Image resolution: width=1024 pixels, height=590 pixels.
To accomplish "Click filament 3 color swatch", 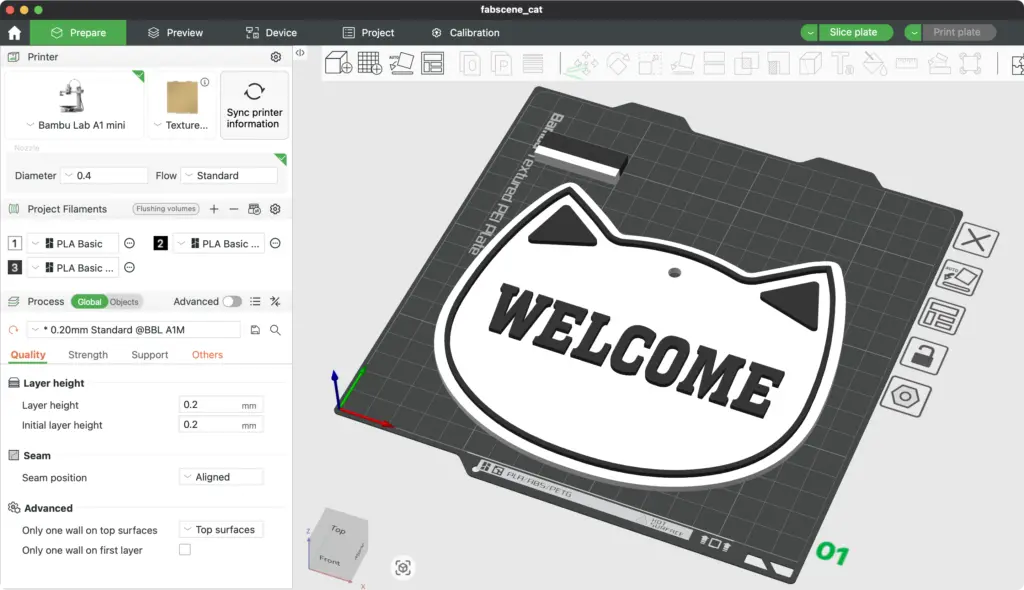I will [x=14, y=268].
